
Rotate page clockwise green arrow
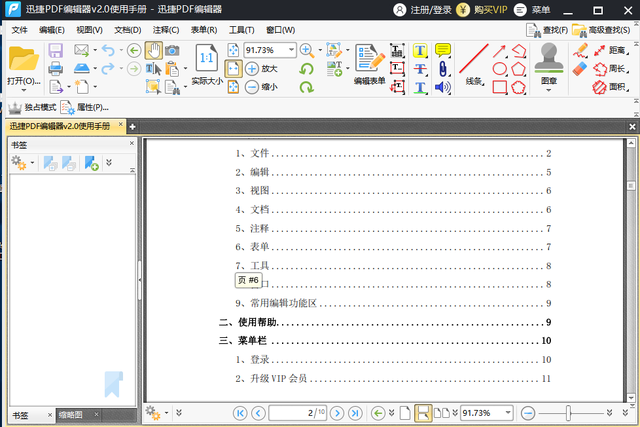point(307,87)
